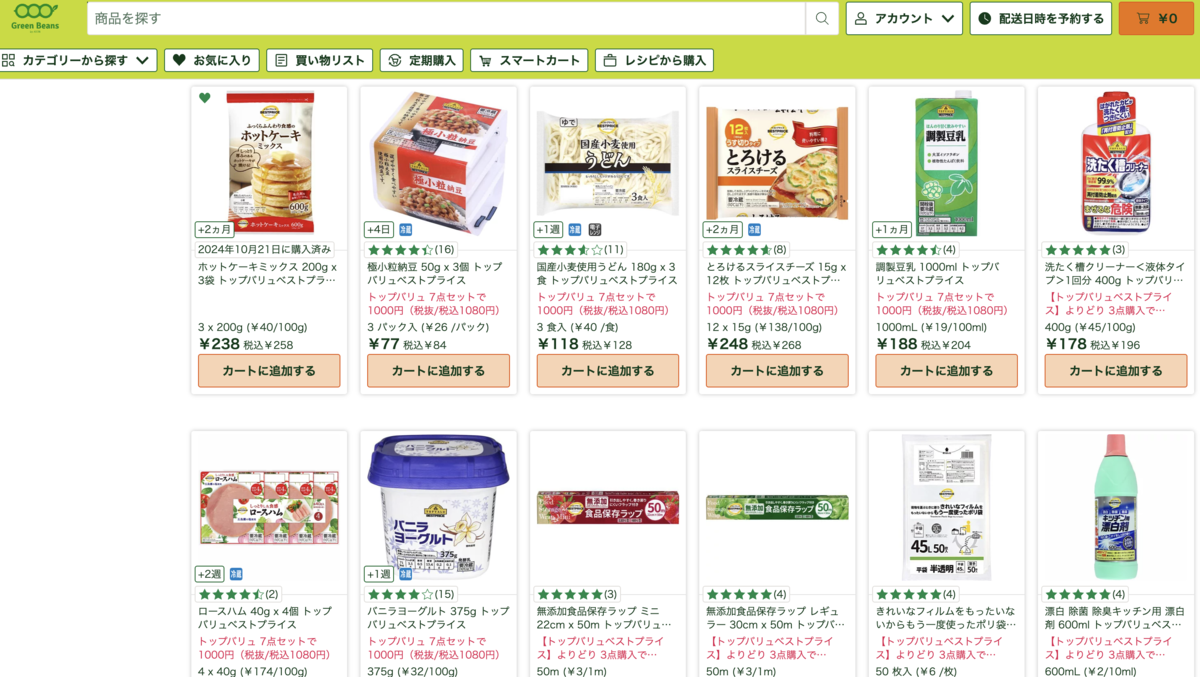The height and width of the screenshot is (677, 1200).
Task: Click the 配送日時を予約する delivery reservation button
Action: [x=1040, y=18]
